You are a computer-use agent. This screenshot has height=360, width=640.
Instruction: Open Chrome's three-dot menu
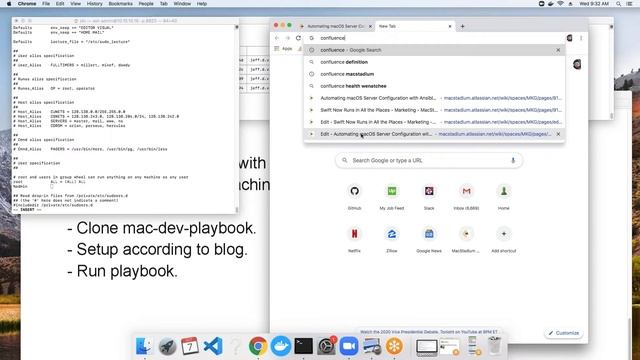pyautogui.click(x=581, y=38)
